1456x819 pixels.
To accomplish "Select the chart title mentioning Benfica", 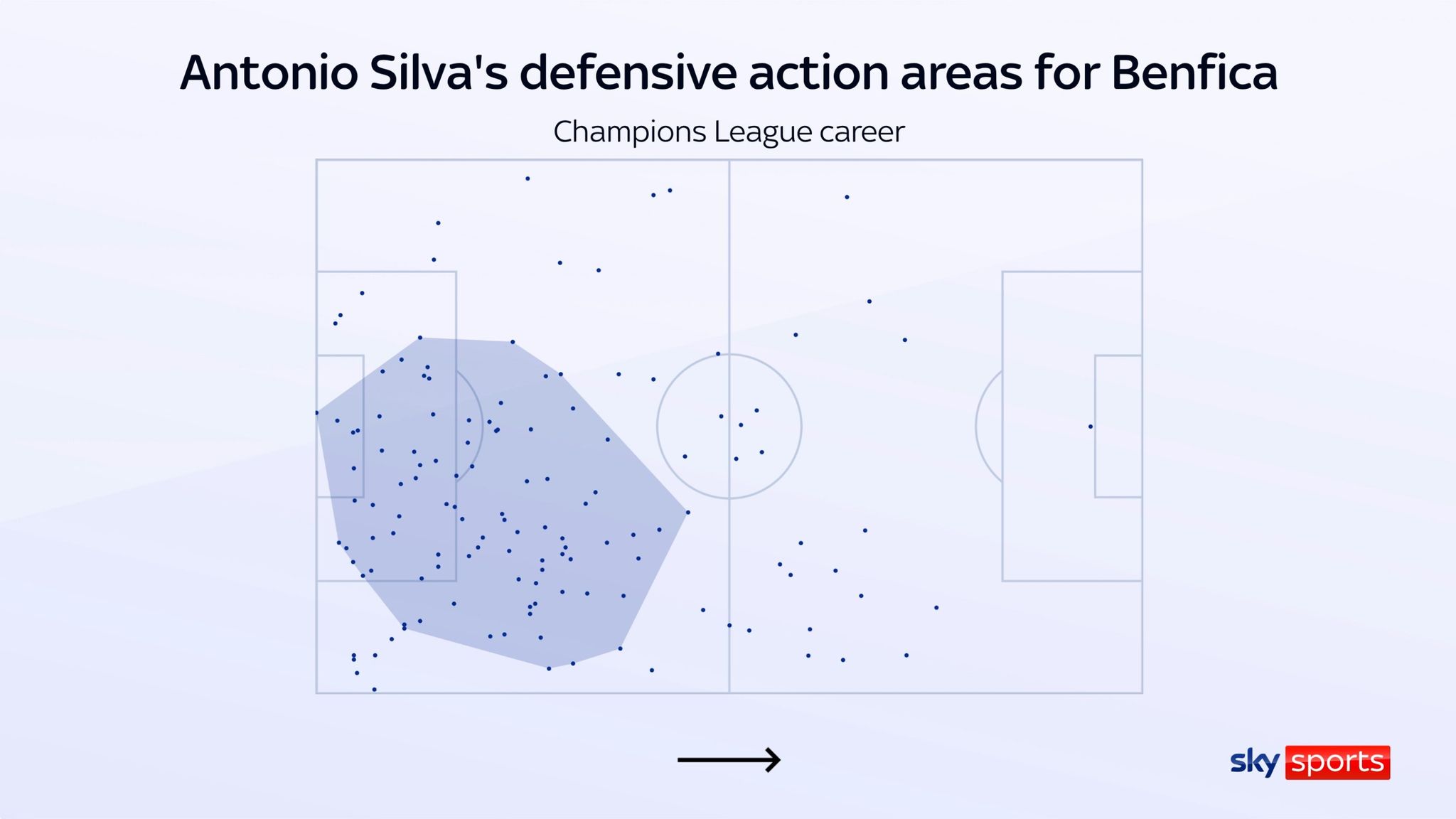I will tap(729, 73).
